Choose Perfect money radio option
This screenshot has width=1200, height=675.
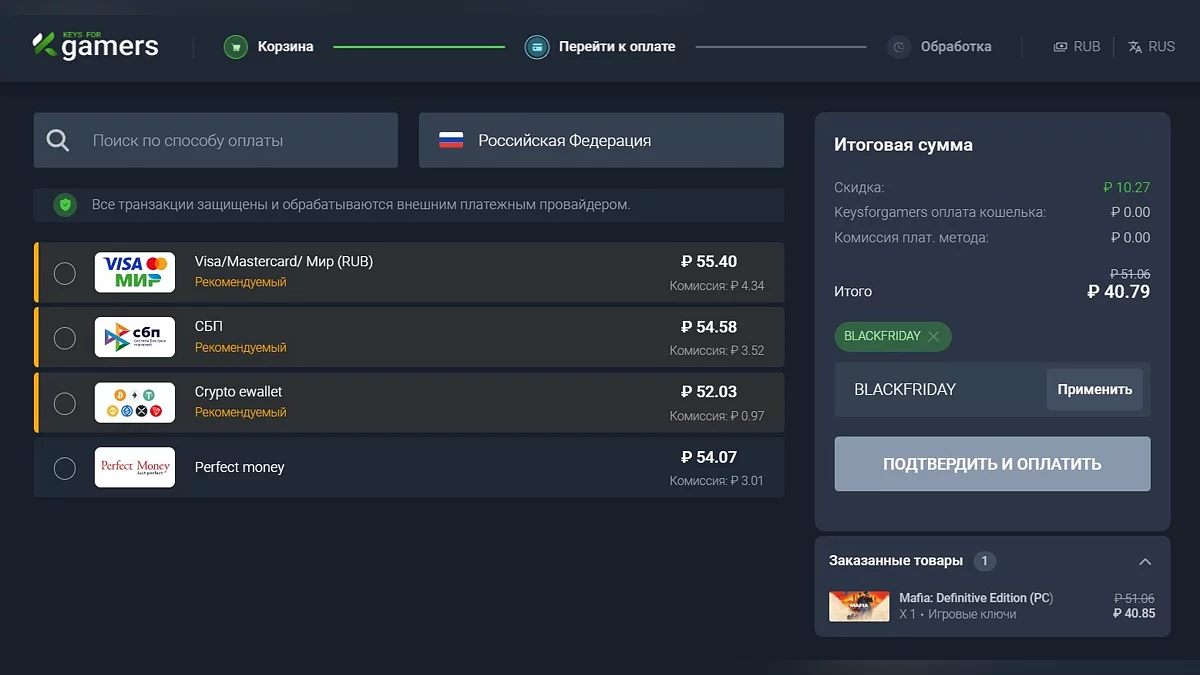click(64, 468)
